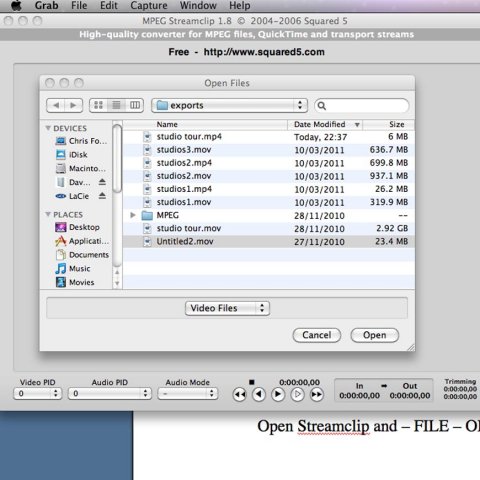The image size is (480, 480).
Task: Open the Capture menu
Action: click(x=149, y=6)
